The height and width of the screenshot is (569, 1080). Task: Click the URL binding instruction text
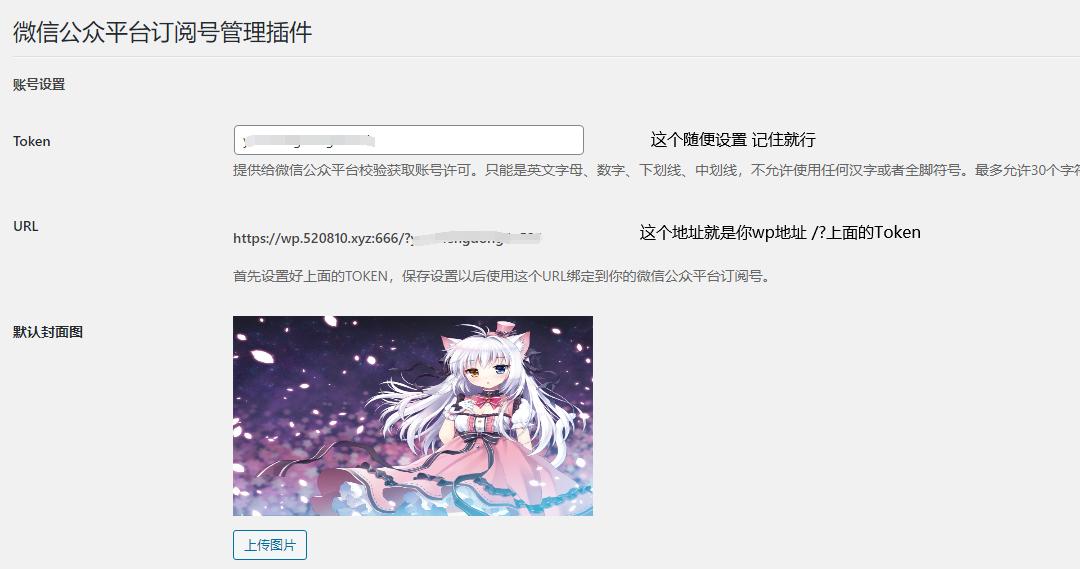tap(502, 276)
